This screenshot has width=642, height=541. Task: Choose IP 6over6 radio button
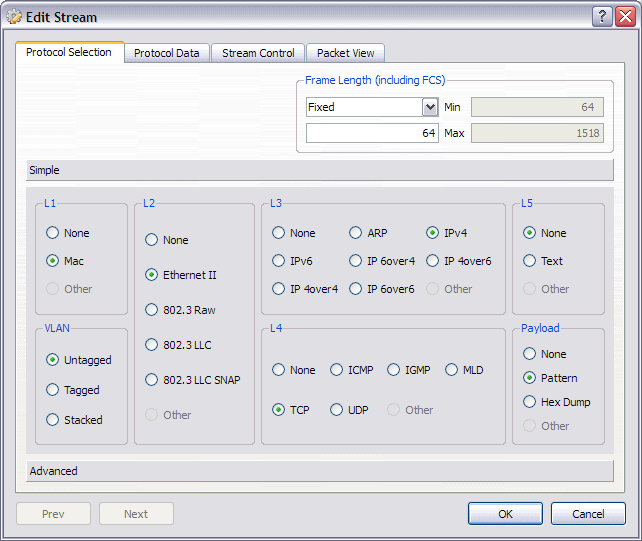[355, 289]
